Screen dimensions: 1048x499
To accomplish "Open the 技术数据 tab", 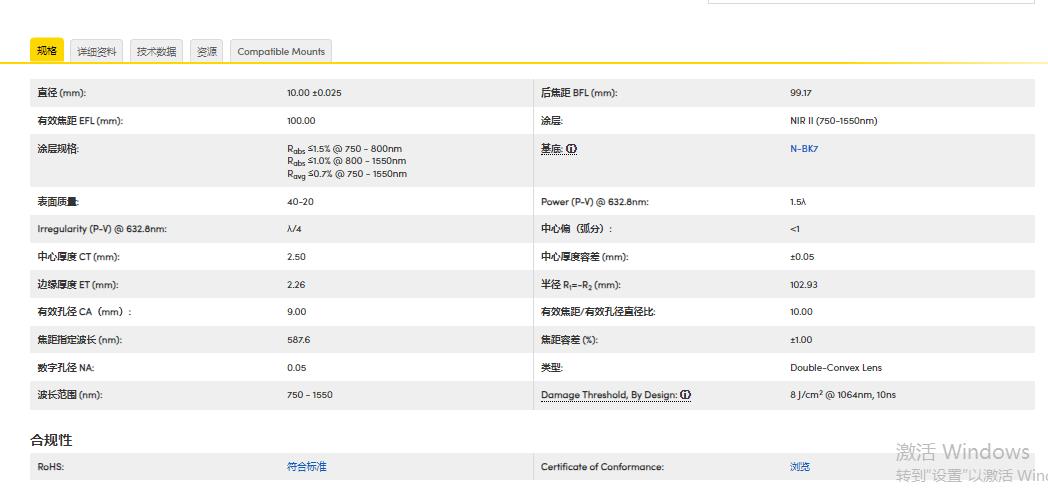I will point(156,51).
